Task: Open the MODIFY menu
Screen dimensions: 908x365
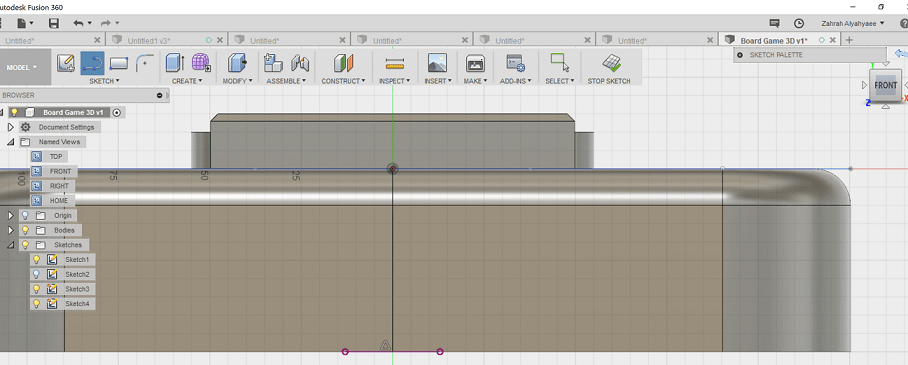Action: (237, 81)
